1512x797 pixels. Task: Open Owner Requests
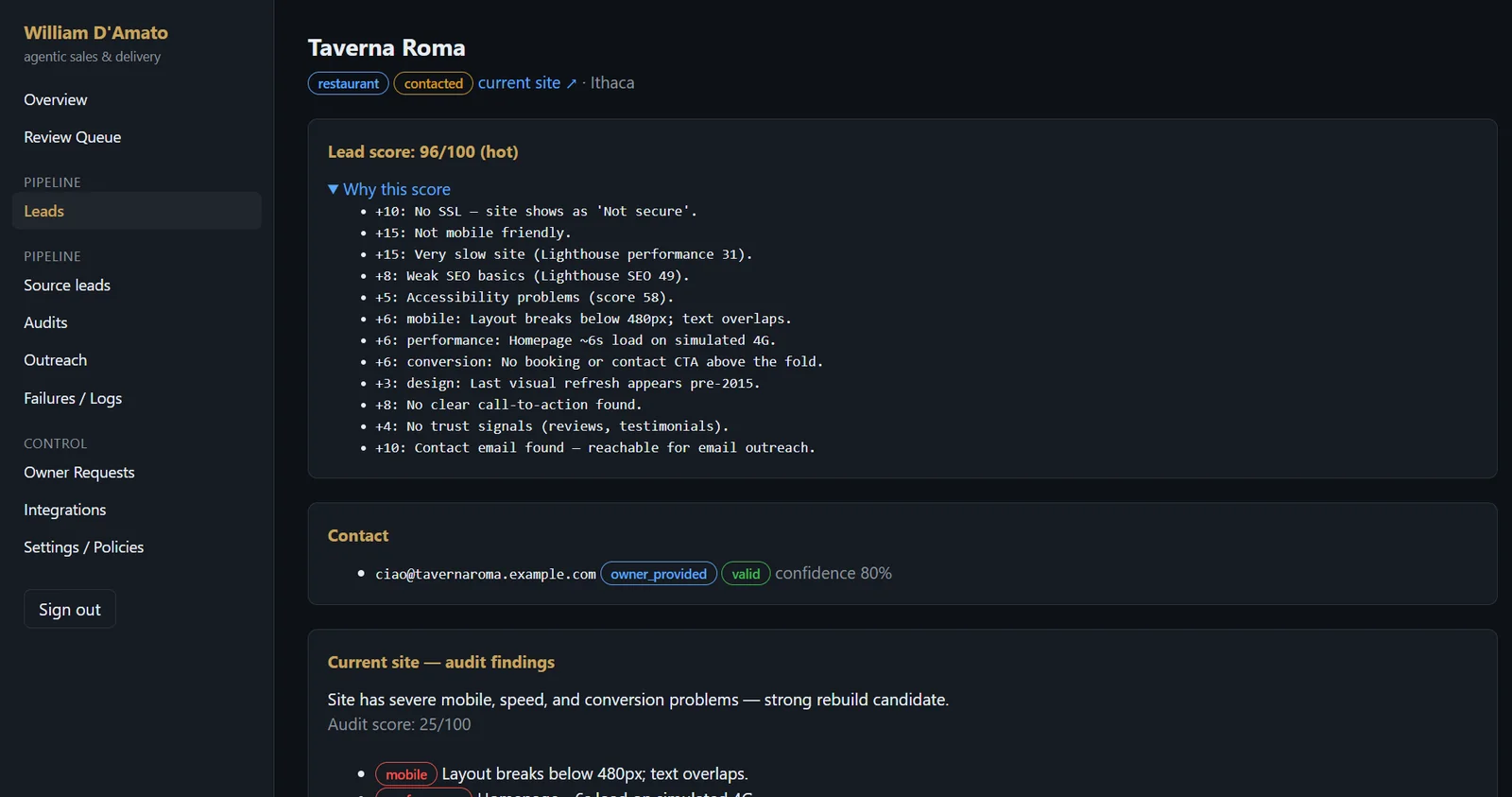point(79,472)
